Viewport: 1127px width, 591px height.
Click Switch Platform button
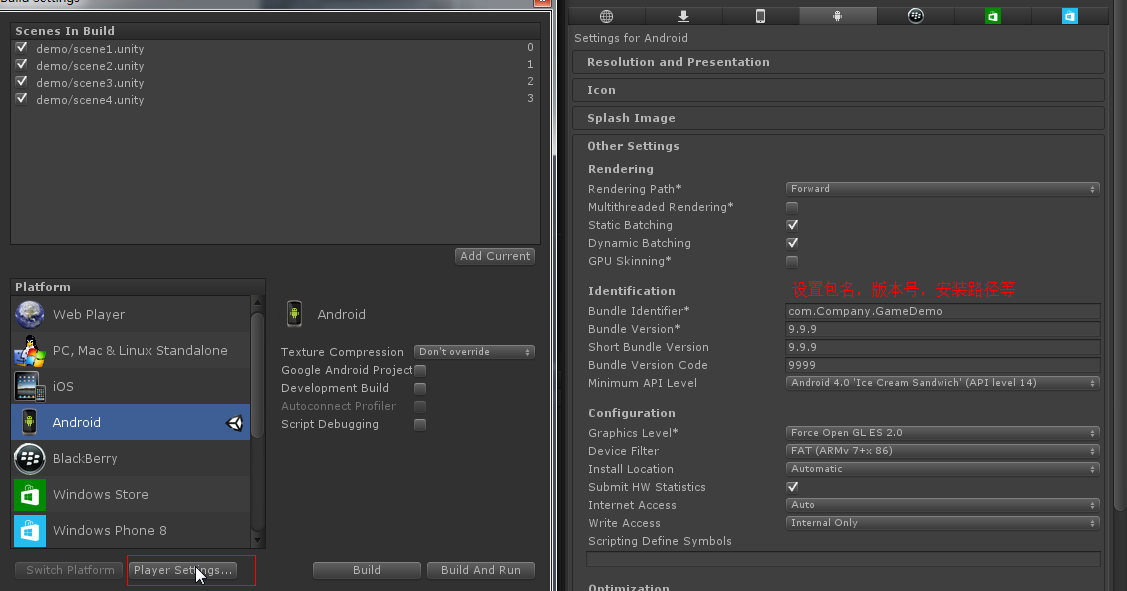(x=70, y=570)
